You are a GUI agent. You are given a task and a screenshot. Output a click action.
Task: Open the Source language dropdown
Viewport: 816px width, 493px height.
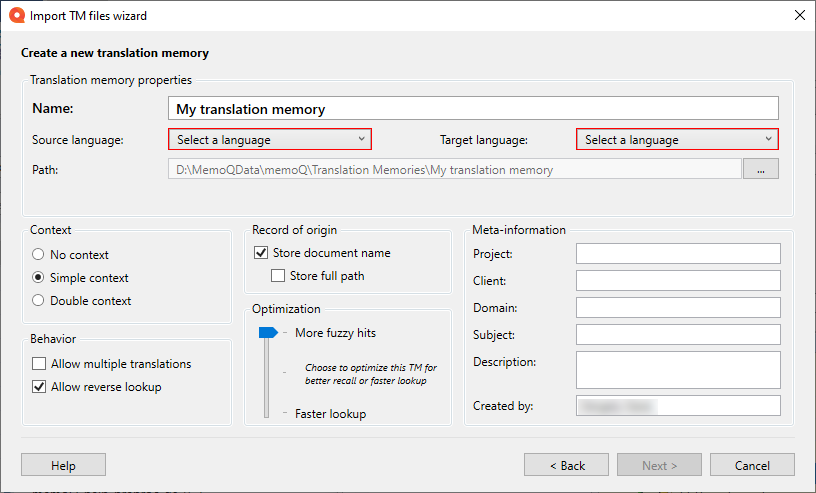[270, 140]
